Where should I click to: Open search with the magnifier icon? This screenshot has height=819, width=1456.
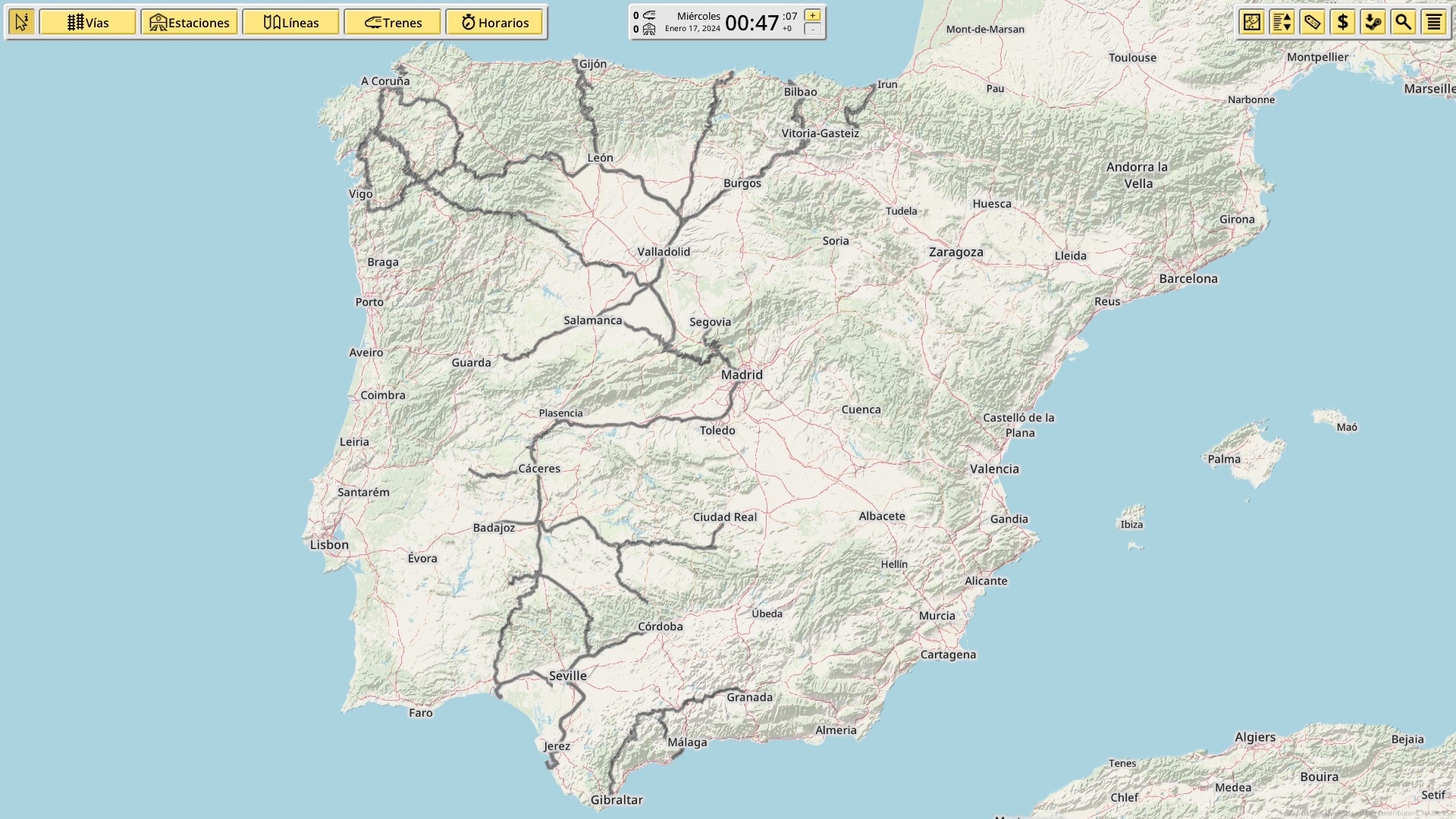point(1404,22)
